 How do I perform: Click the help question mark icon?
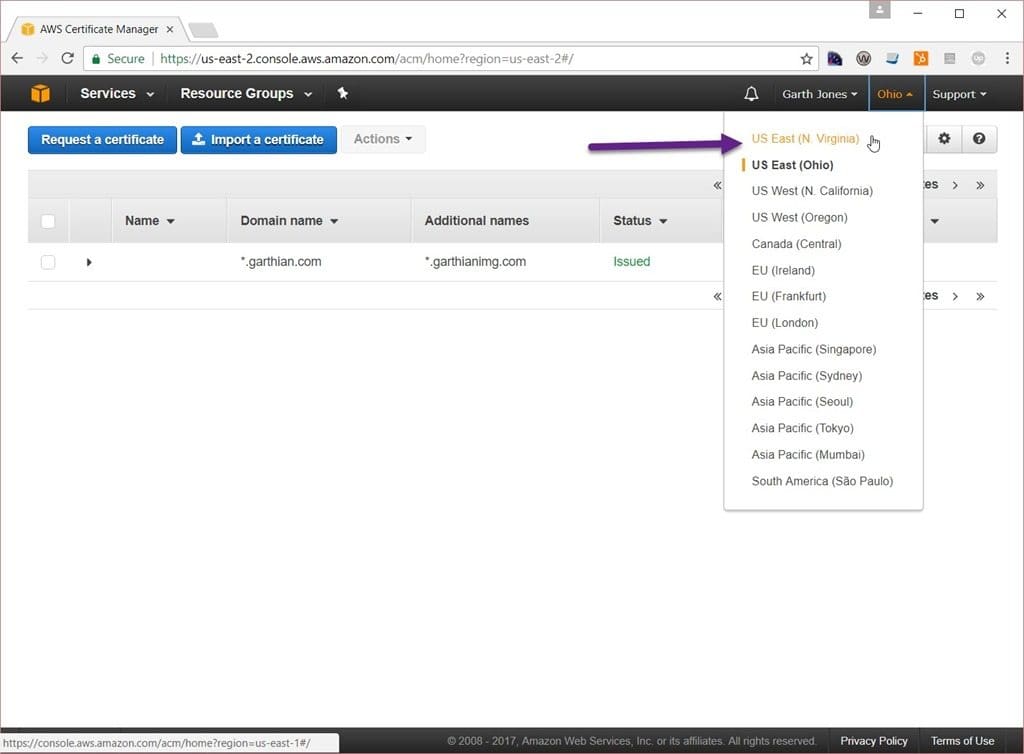pos(978,138)
